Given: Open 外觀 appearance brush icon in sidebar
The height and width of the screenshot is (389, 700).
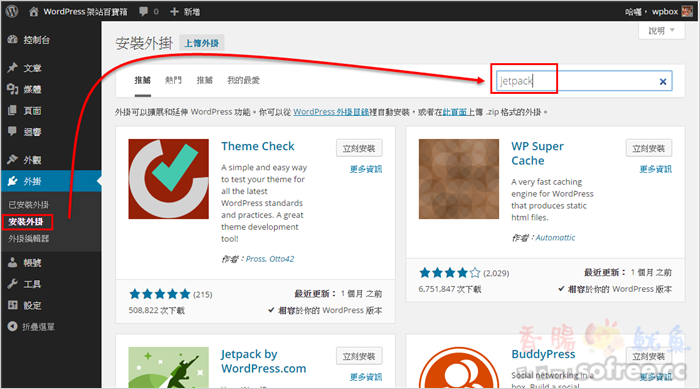Looking at the screenshot, I should pyautogui.click(x=12, y=159).
